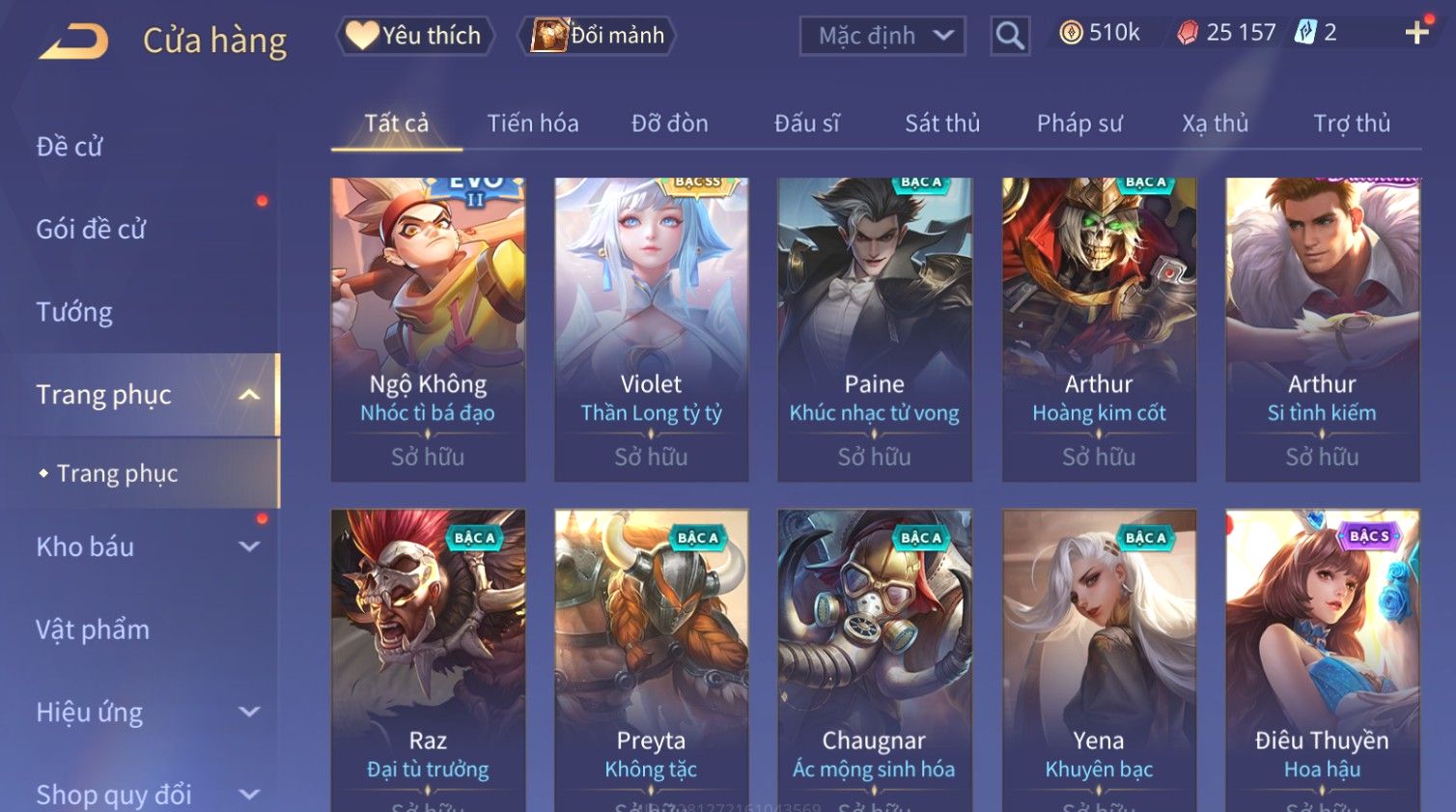Collapse the Trang phục sidebar section
The width and height of the screenshot is (1456, 812).
pyautogui.click(x=249, y=395)
